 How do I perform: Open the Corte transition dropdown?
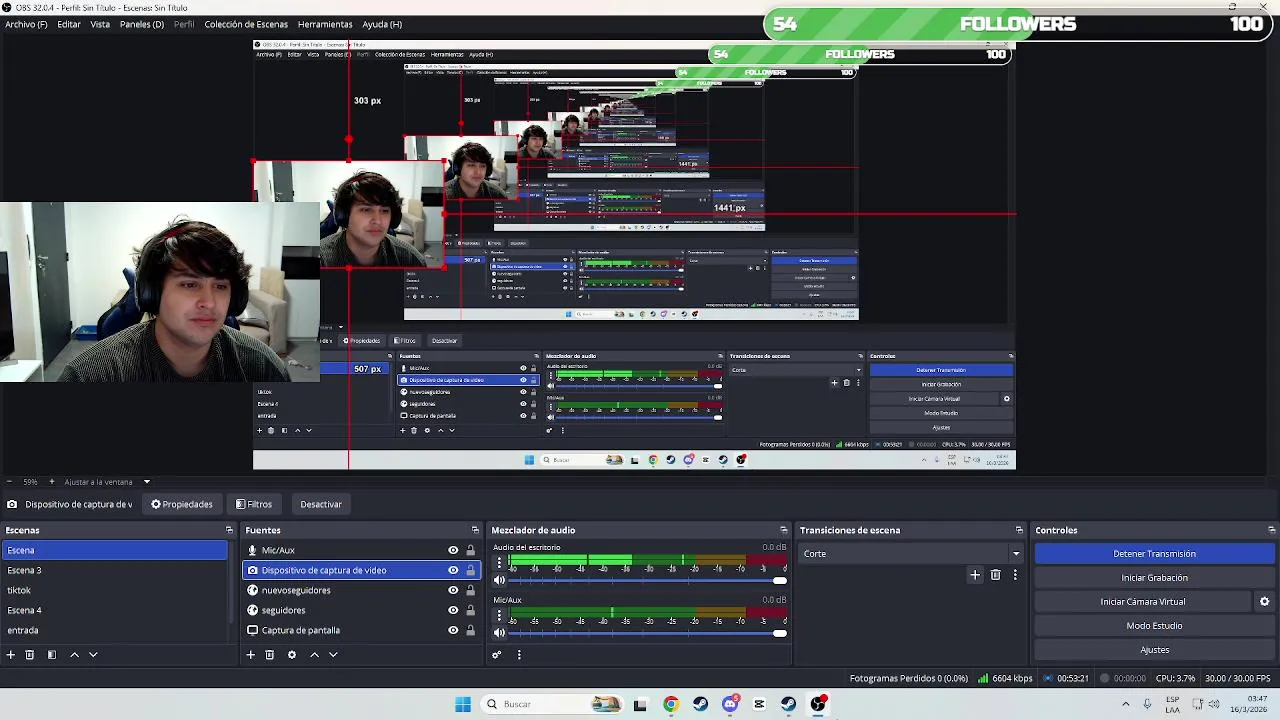[x=912, y=554]
